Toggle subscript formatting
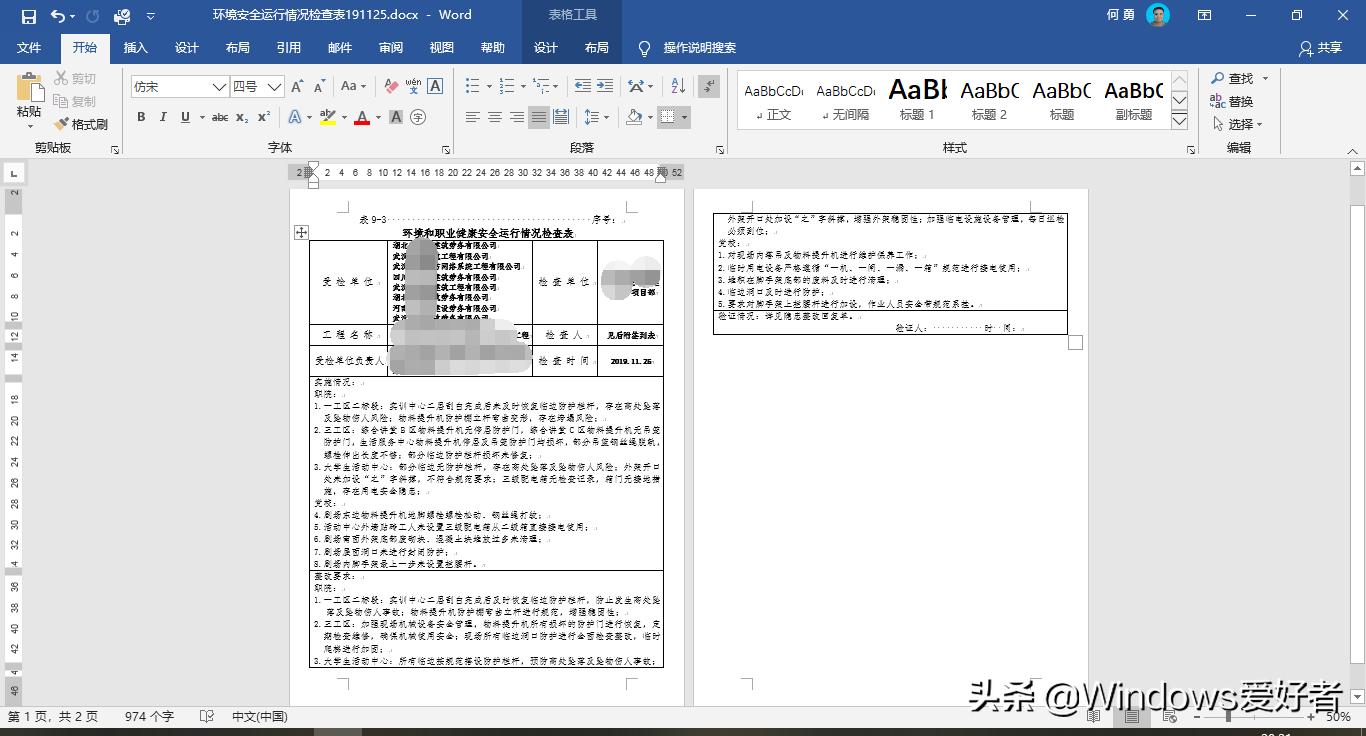 pos(240,117)
